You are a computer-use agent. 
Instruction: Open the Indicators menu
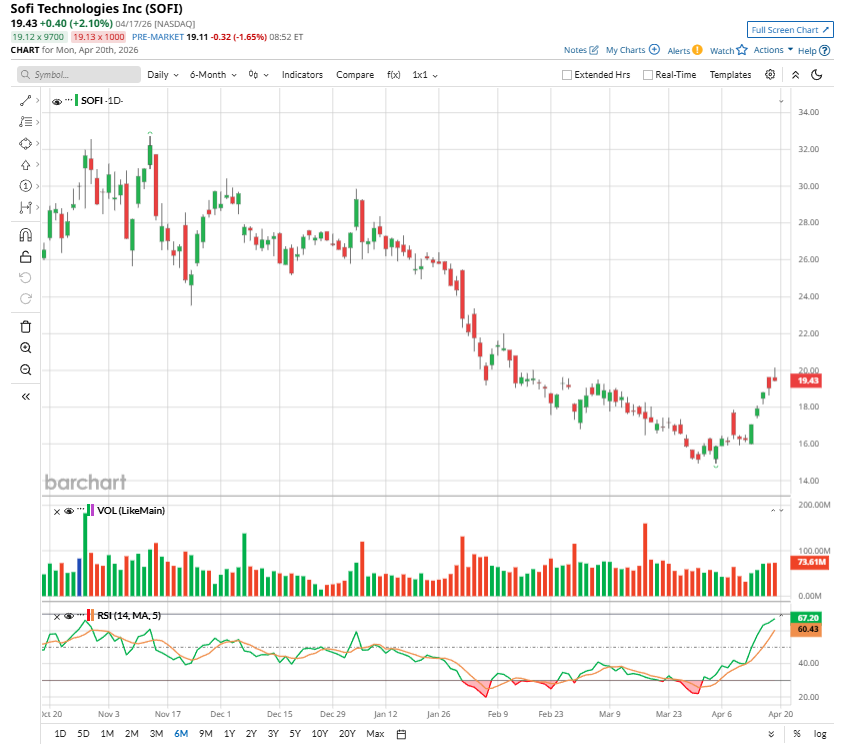(302, 75)
